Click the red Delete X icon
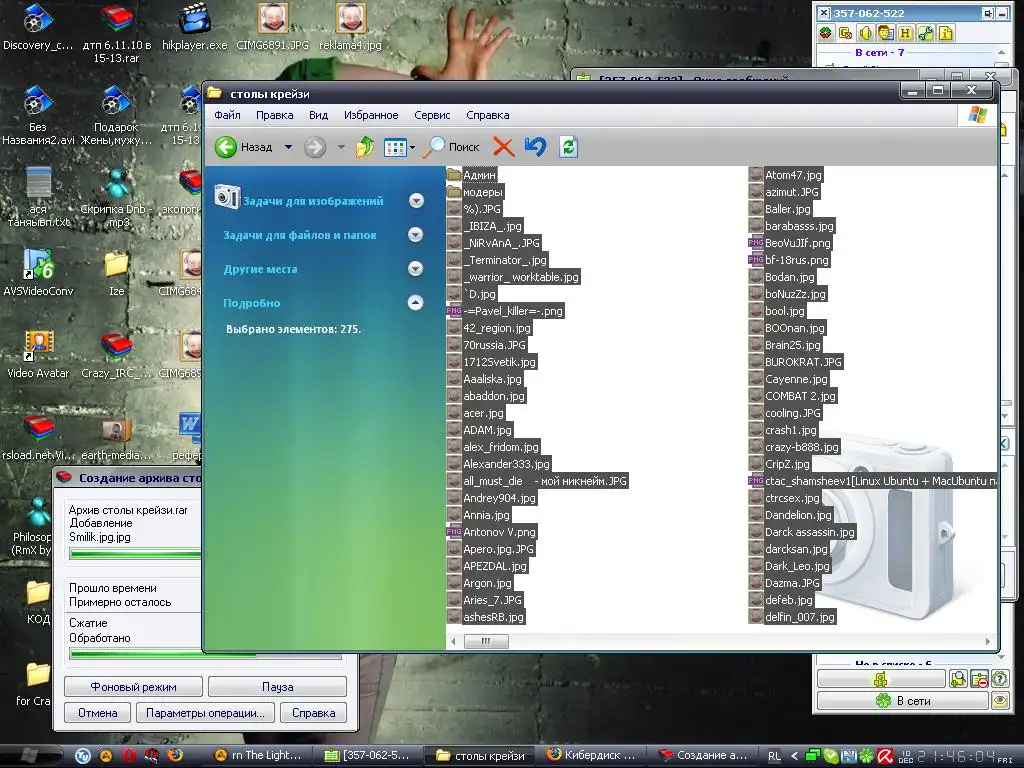The image size is (1024, 768). [503, 147]
